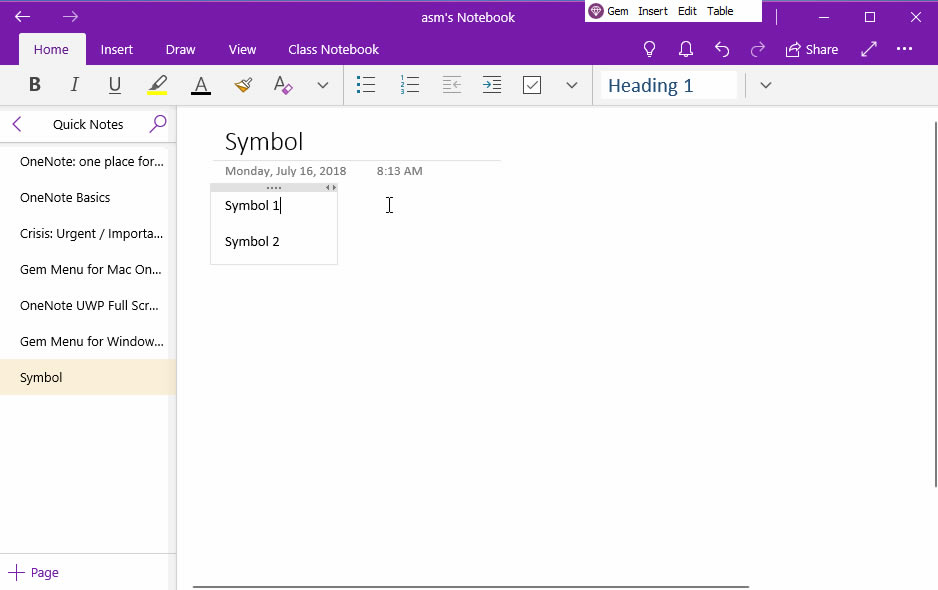Click the Undo arrow icon
The image size is (938, 590).
(x=722, y=48)
